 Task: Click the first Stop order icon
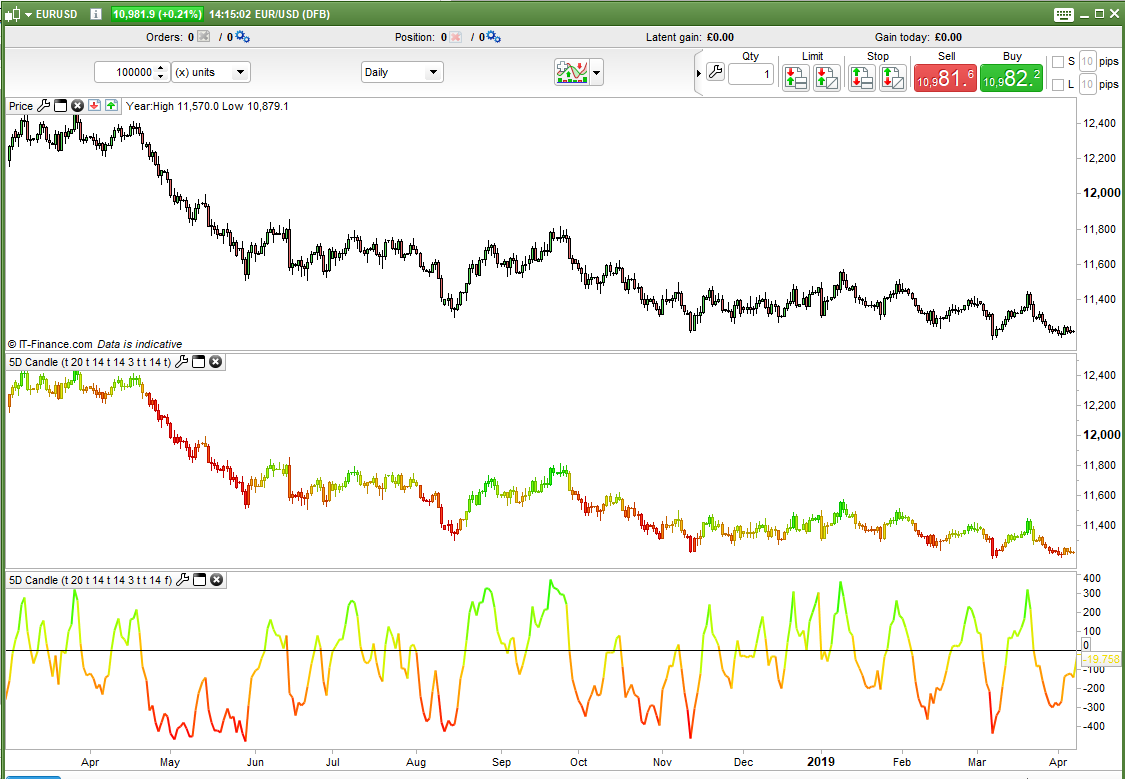[862, 77]
